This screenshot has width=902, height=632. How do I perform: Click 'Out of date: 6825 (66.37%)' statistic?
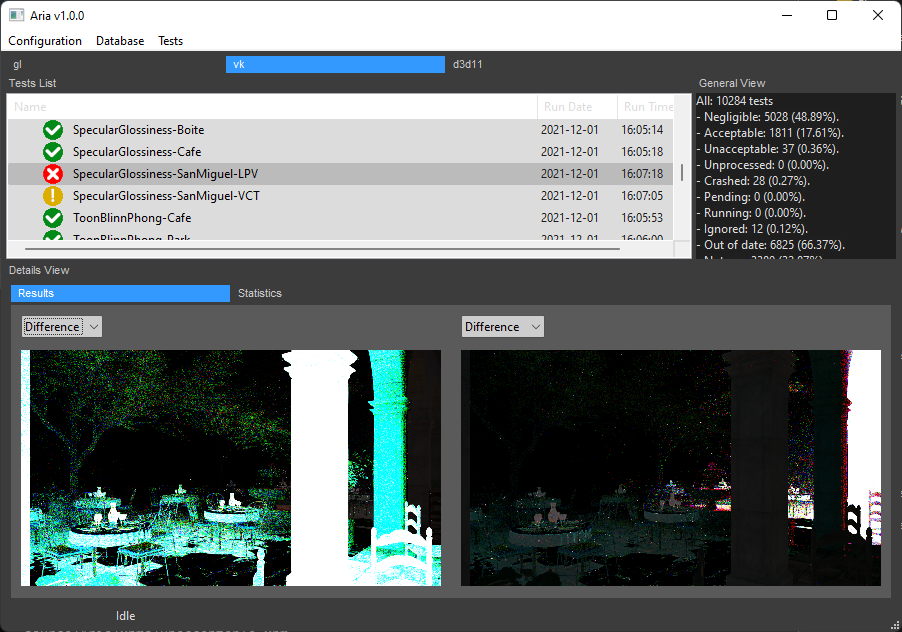(771, 246)
